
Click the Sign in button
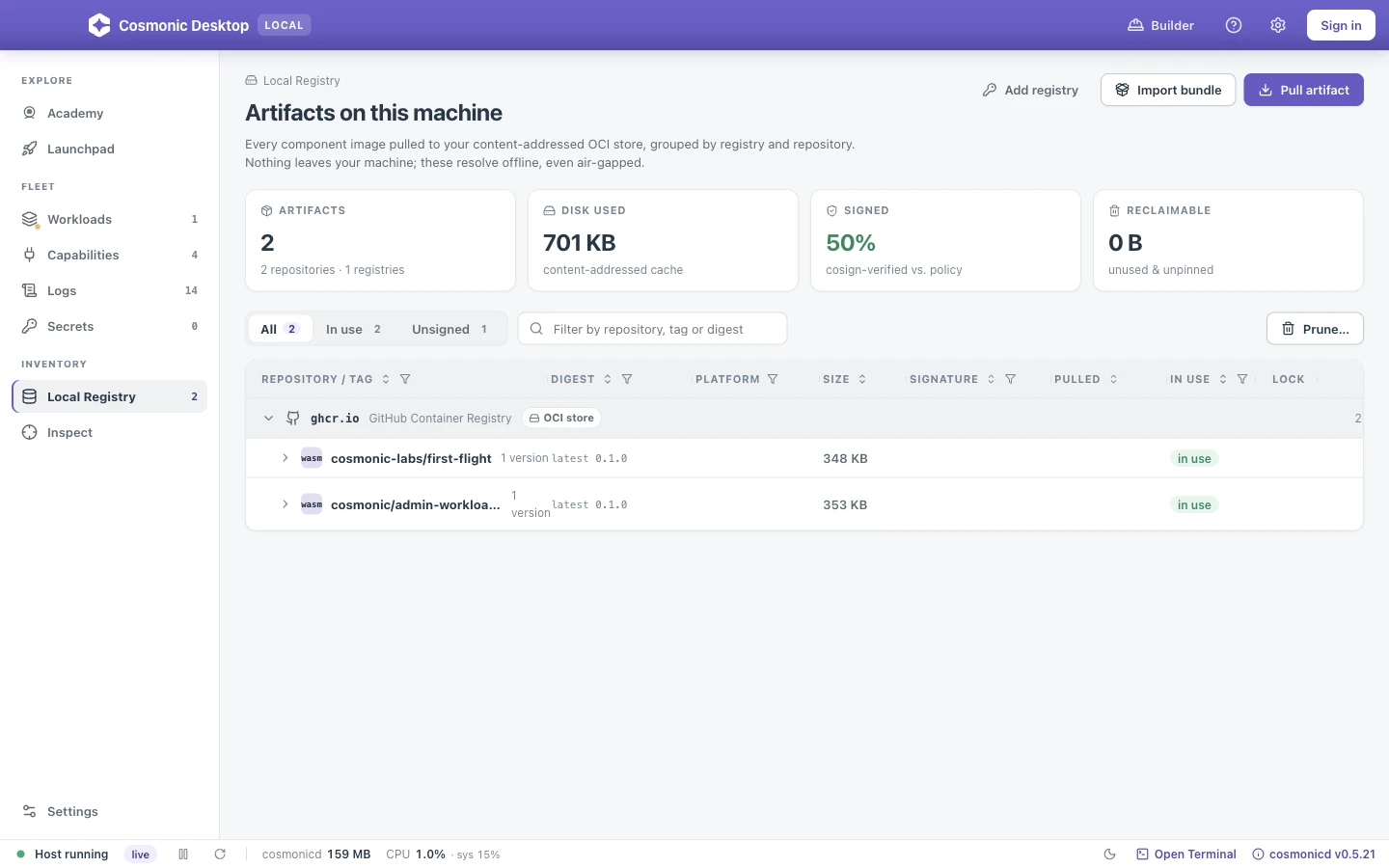[x=1341, y=25]
